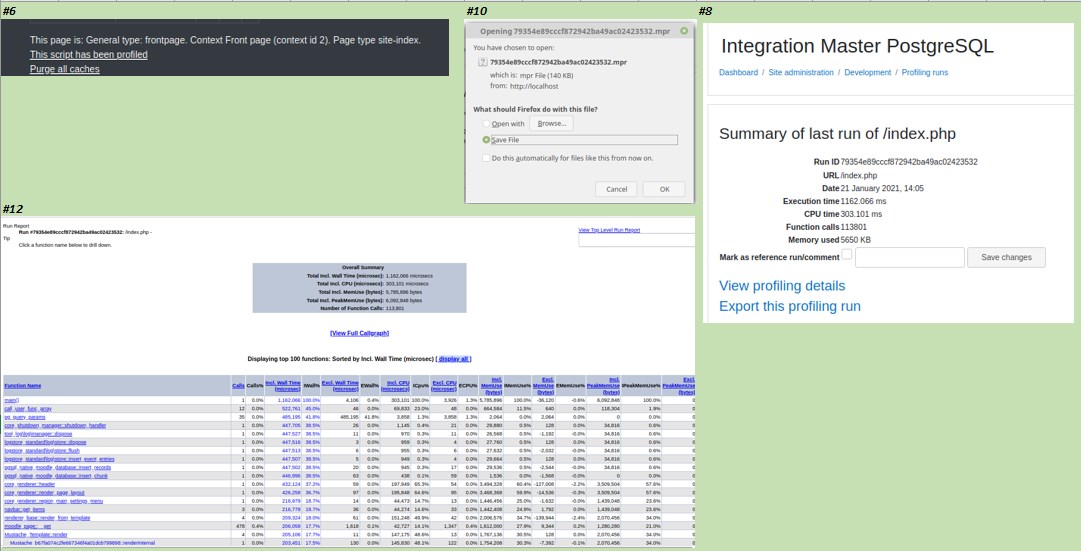Sort table by Function Name column header
The height and width of the screenshot is (551, 1081).
pos(23,385)
